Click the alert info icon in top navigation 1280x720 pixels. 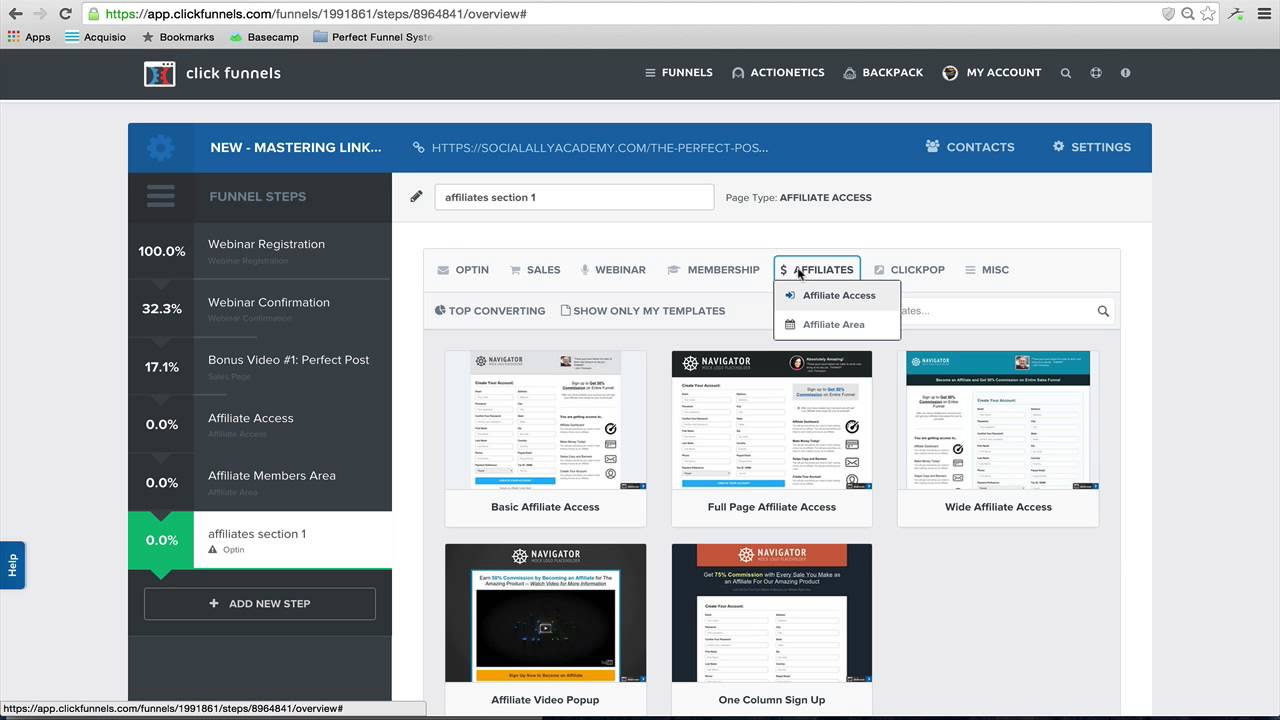[x=1126, y=73]
